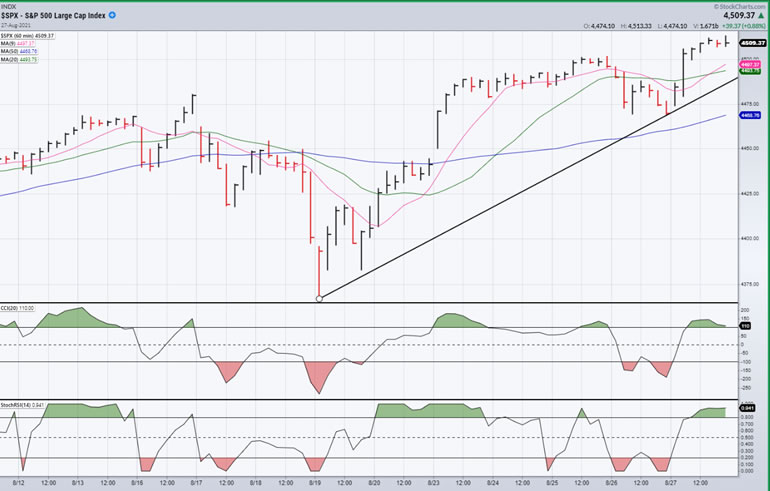Click the 'V: 1.671b' volume value
The width and height of the screenshot is (770, 491).
click(706, 26)
